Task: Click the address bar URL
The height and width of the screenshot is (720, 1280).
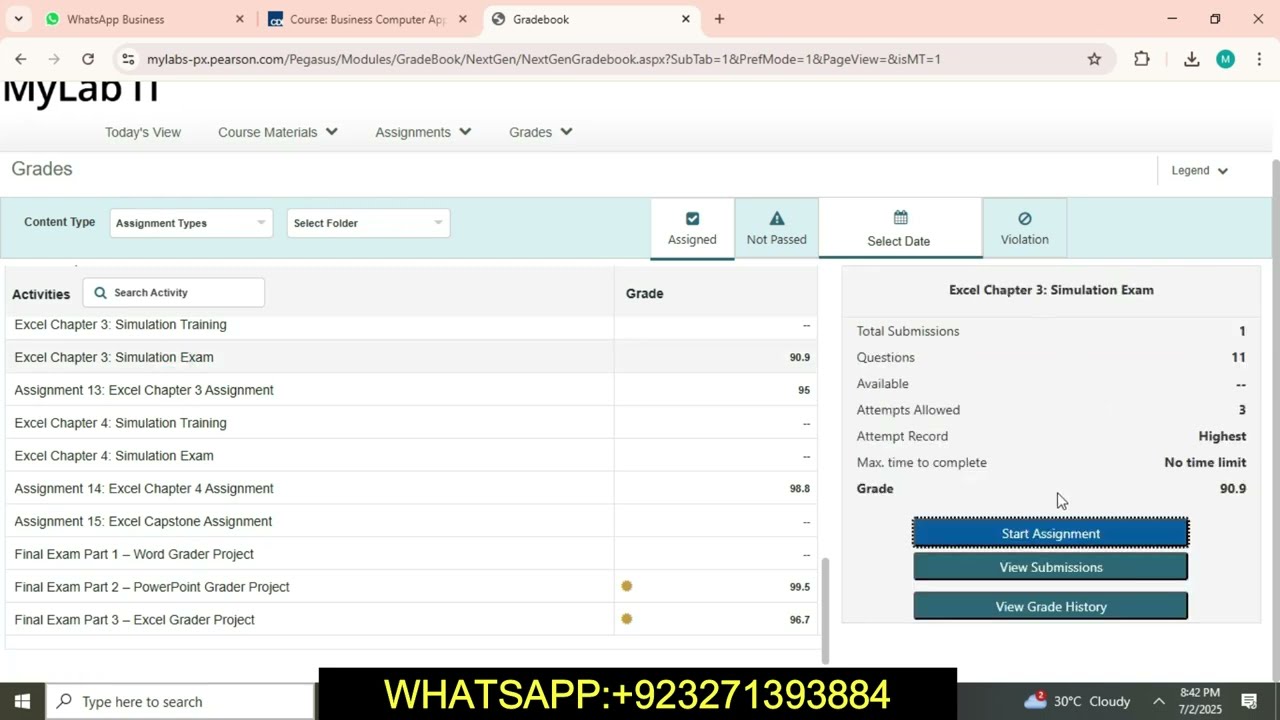Action: pyautogui.click(x=543, y=59)
